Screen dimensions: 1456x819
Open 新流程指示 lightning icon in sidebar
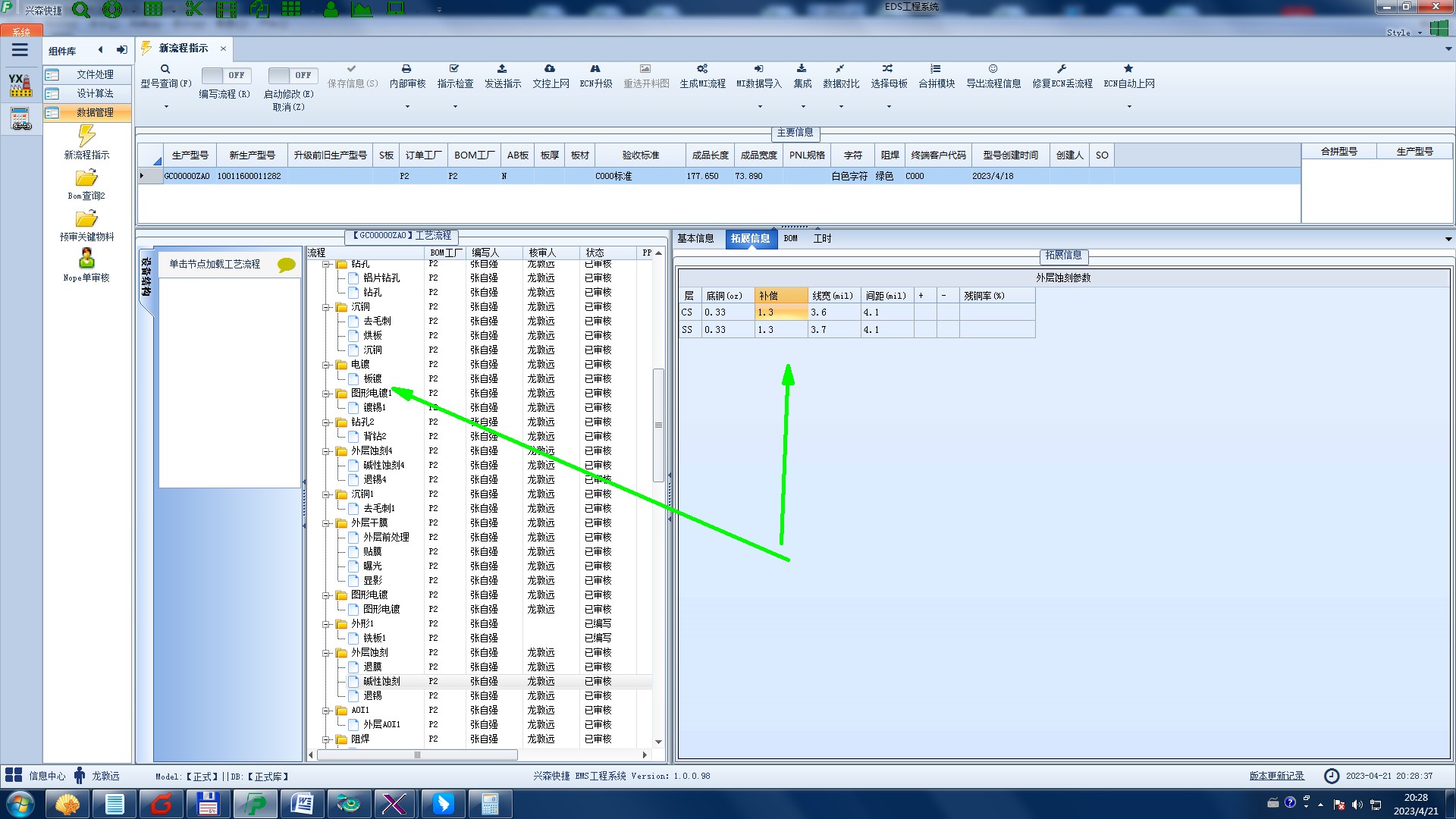point(86,136)
